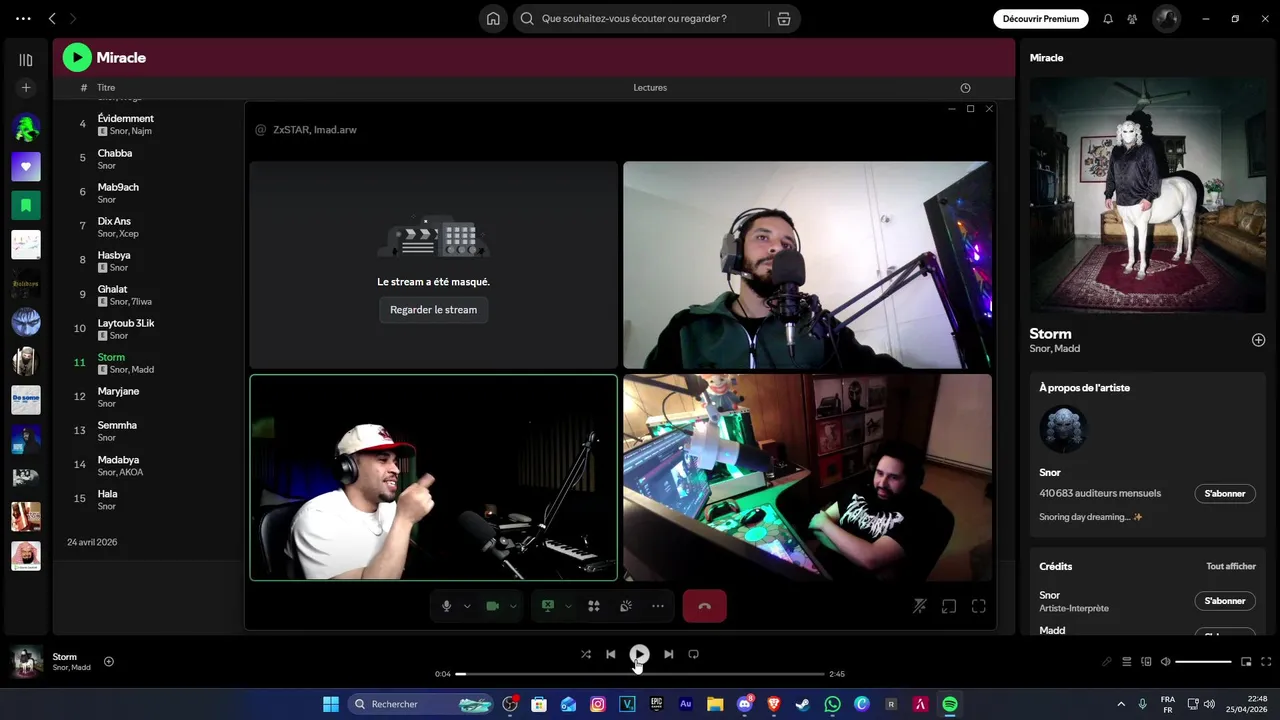Open Tout afficher credits link
1280x720 pixels.
point(1231,566)
